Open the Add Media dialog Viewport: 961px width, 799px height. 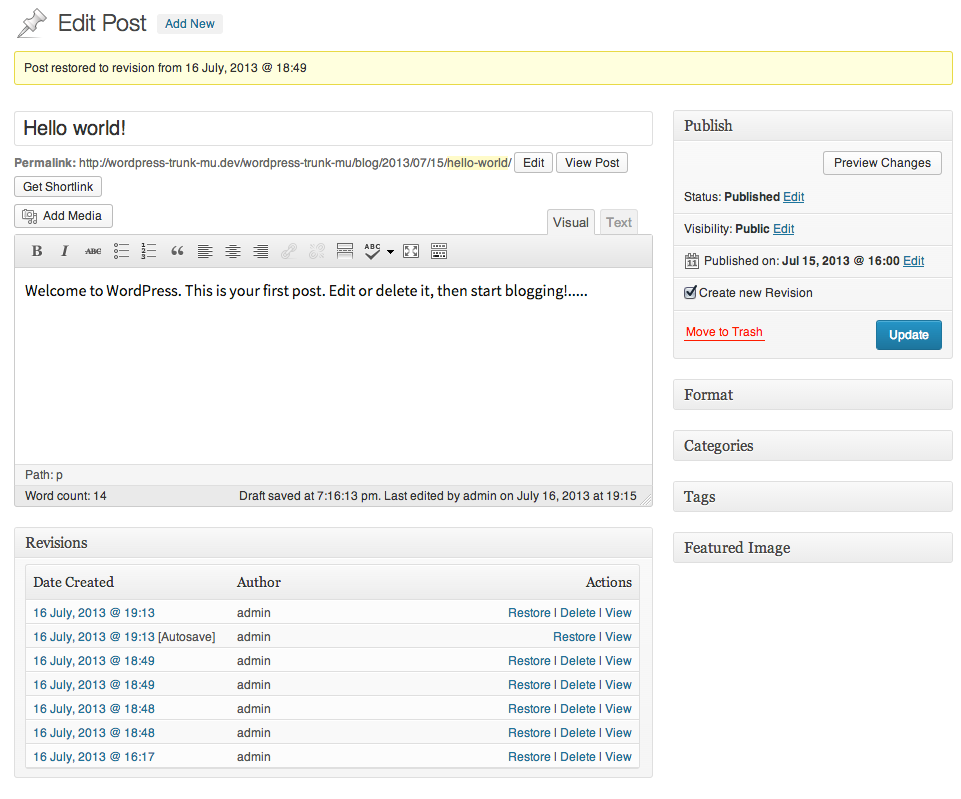point(64,216)
